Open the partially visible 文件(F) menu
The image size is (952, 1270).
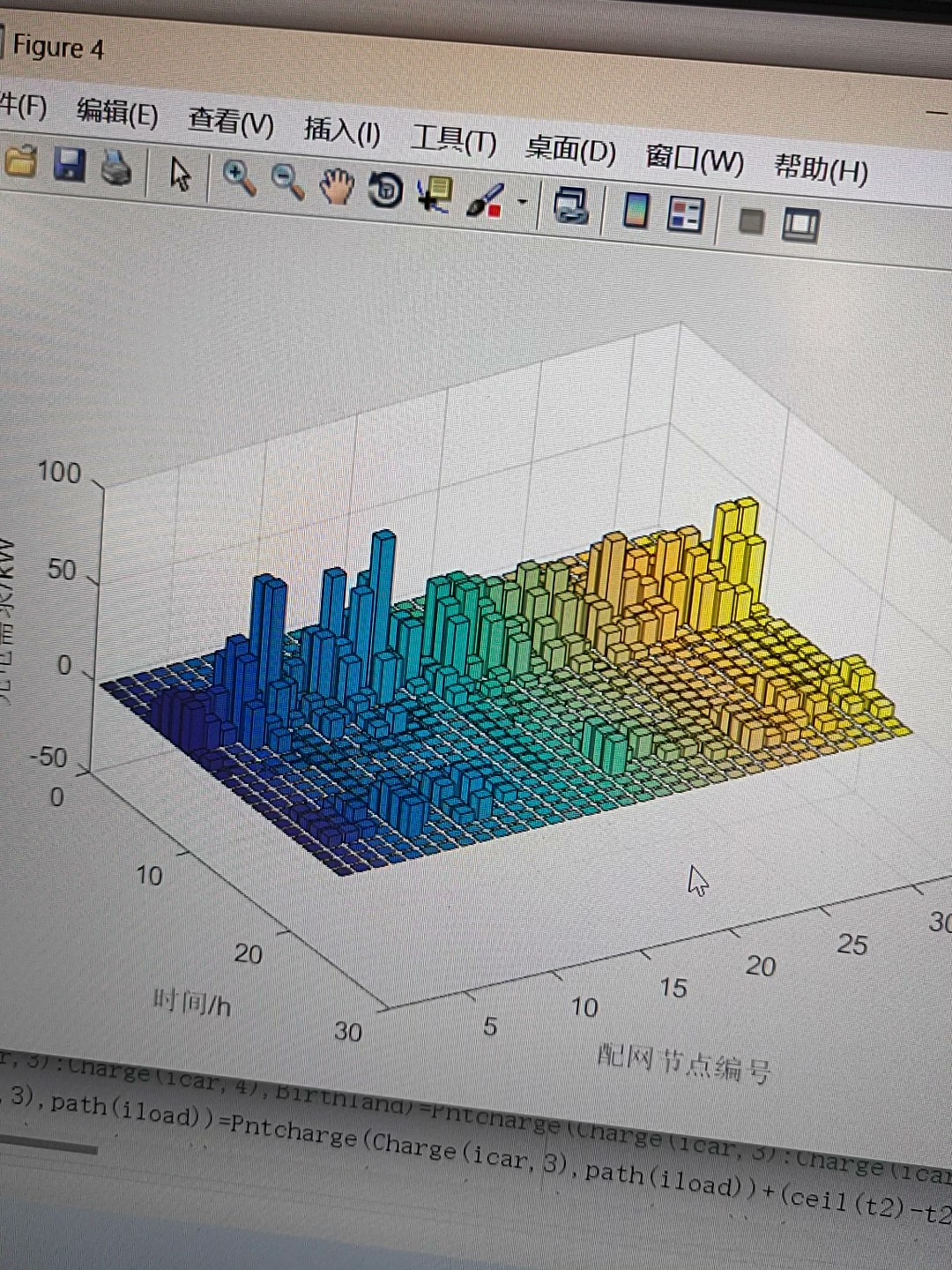click(x=22, y=106)
